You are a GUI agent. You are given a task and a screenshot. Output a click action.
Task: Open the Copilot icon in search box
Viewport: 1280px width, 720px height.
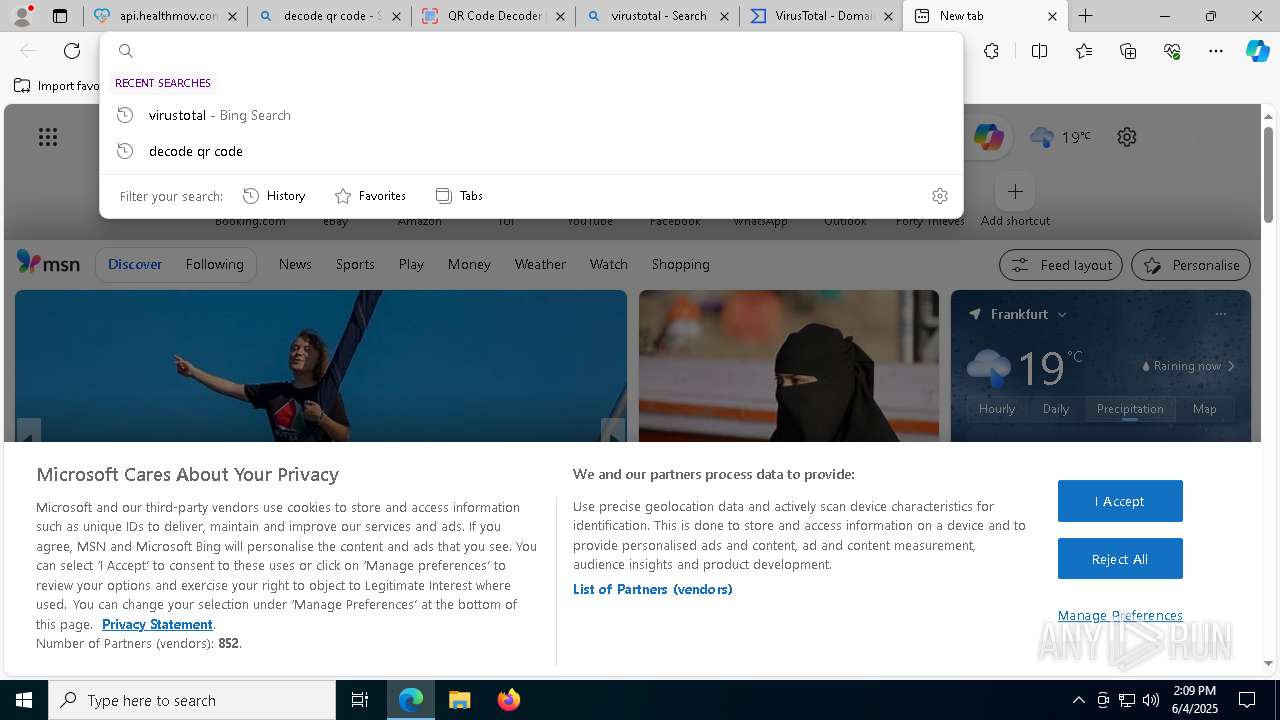pyautogui.click(x=988, y=137)
